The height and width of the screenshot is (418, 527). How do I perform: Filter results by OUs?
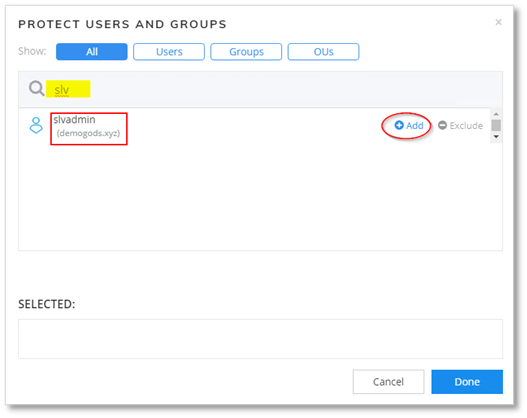click(x=323, y=52)
